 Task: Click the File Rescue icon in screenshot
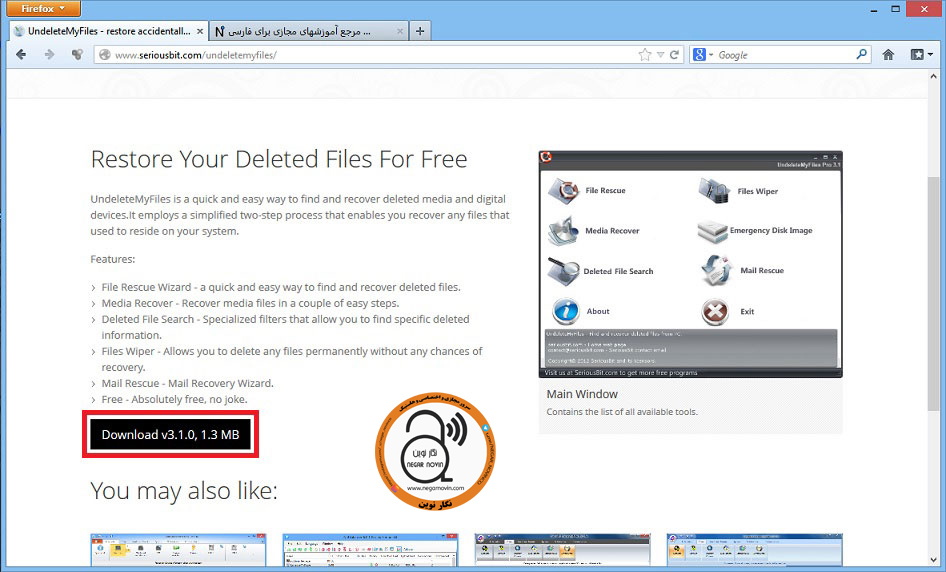(563, 190)
